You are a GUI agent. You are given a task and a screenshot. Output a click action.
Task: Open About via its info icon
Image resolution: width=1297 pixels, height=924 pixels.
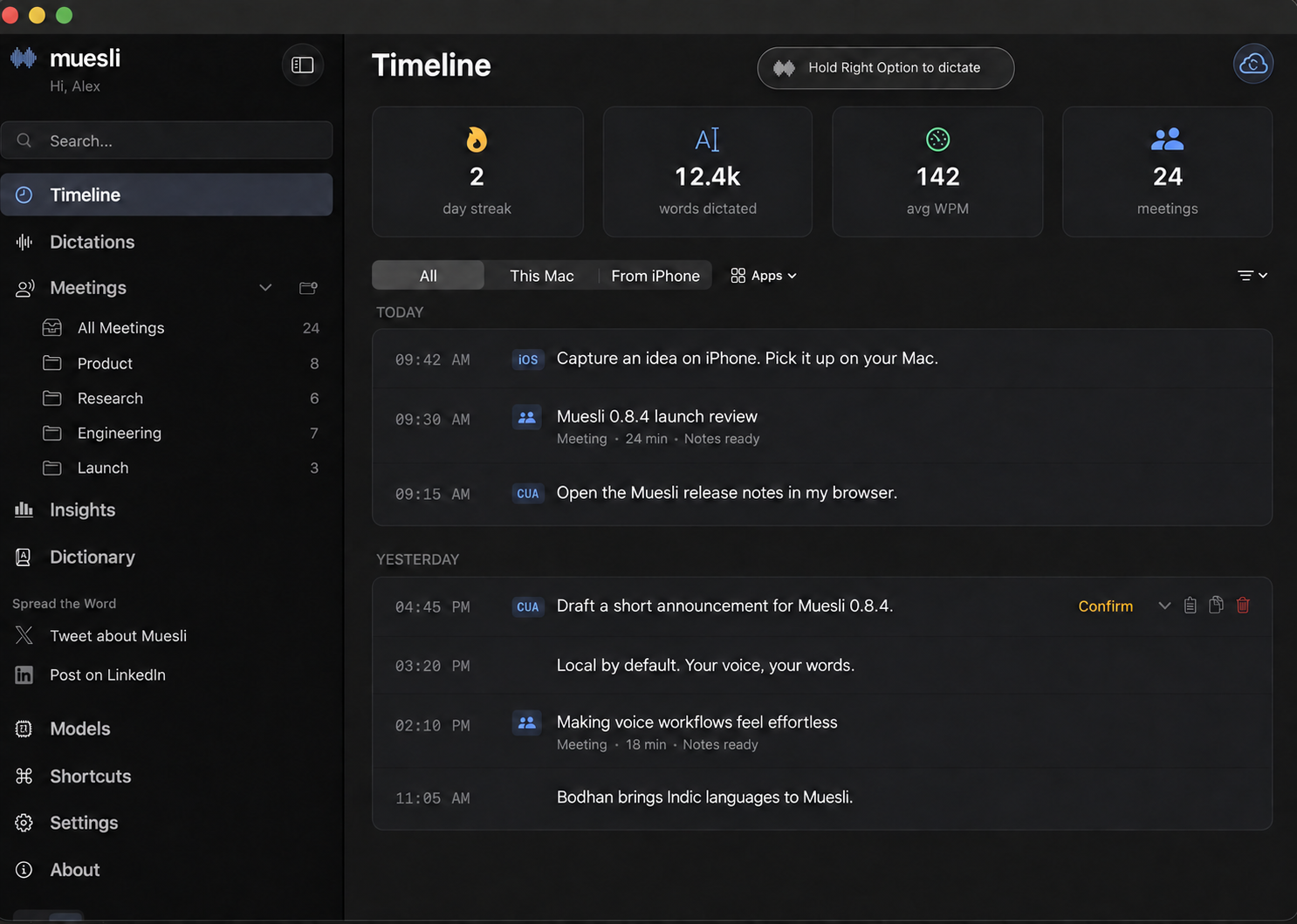click(x=24, y=870)
